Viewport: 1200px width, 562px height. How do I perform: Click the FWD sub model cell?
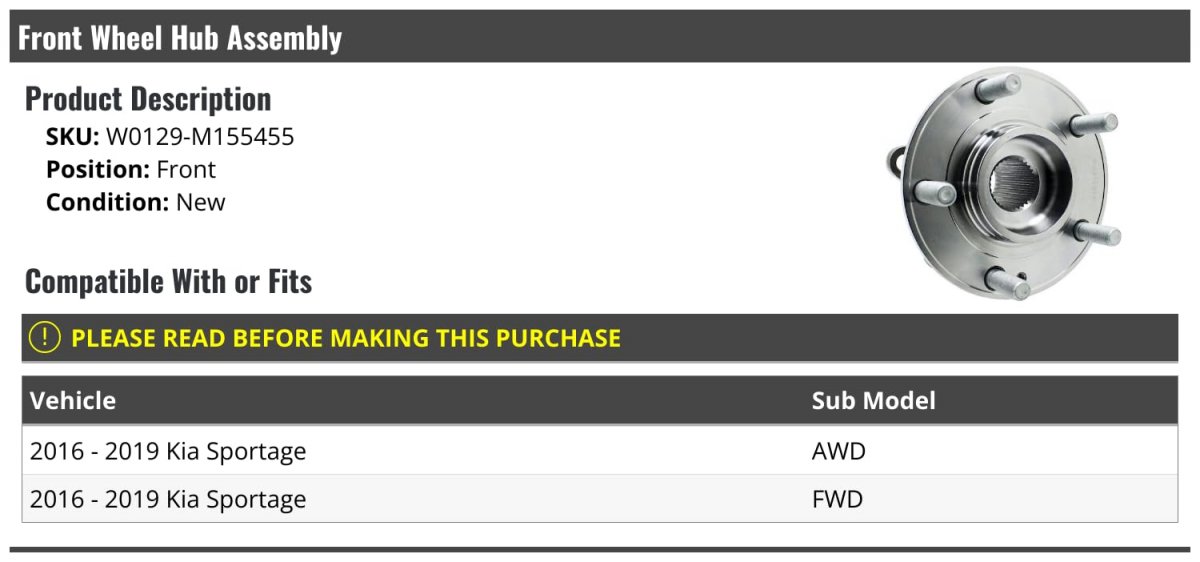(x=837, y=499)
